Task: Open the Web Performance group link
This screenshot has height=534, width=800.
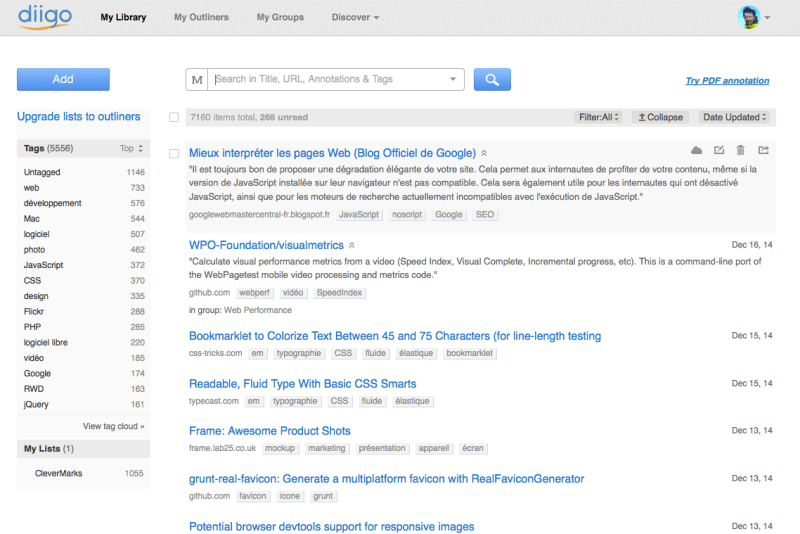Action: point(258,310)
